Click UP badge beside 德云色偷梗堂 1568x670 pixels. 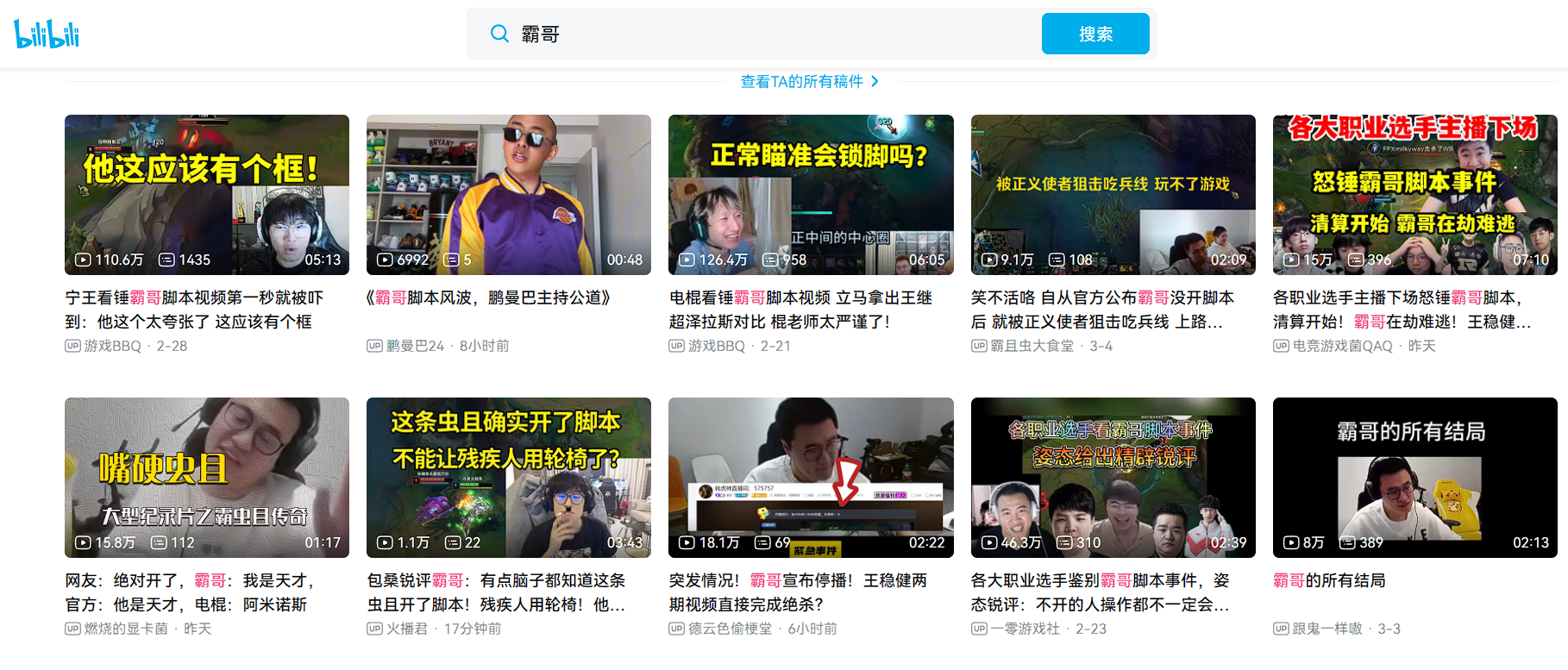click(x=676, y=629)
